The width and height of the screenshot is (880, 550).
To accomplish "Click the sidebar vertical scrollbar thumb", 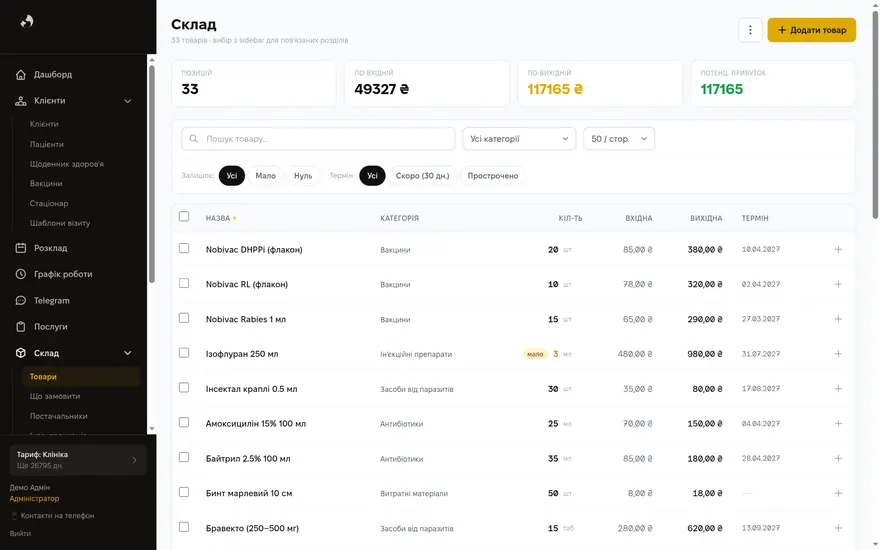I will [x=152, y=174].
